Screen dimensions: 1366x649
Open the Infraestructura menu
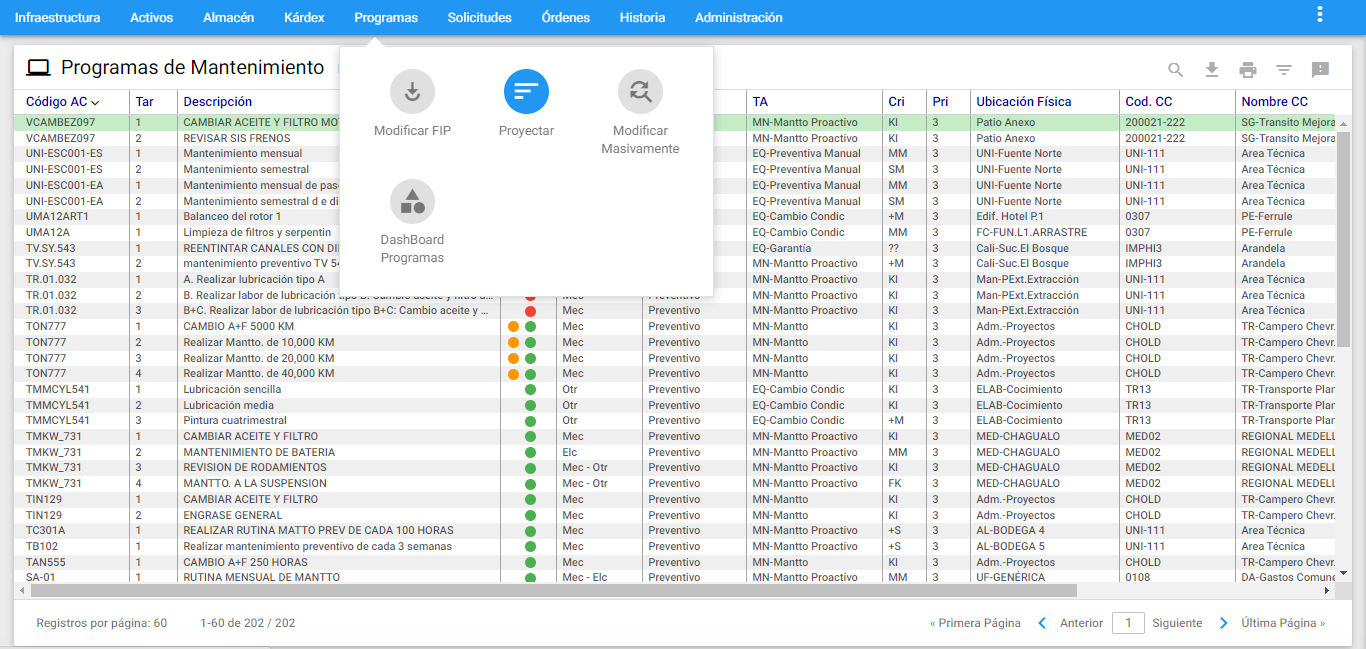coord(57,18)
